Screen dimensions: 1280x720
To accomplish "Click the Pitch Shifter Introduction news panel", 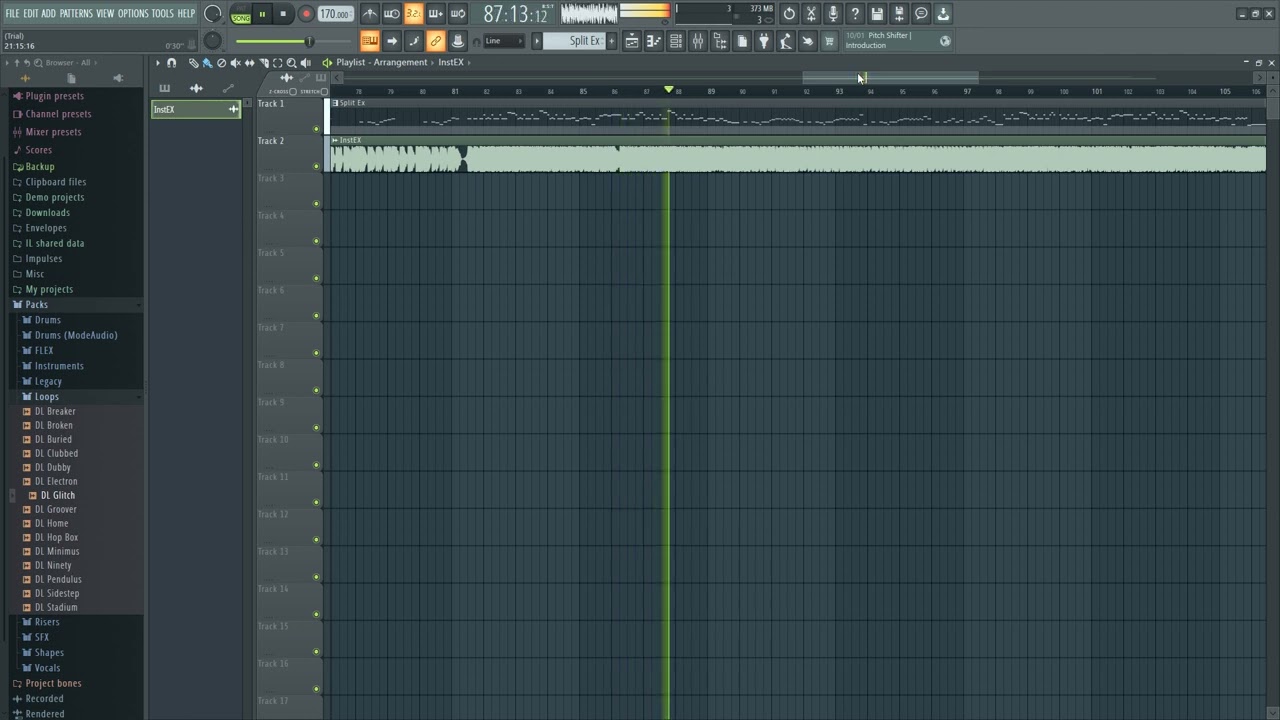I will 897,41.
